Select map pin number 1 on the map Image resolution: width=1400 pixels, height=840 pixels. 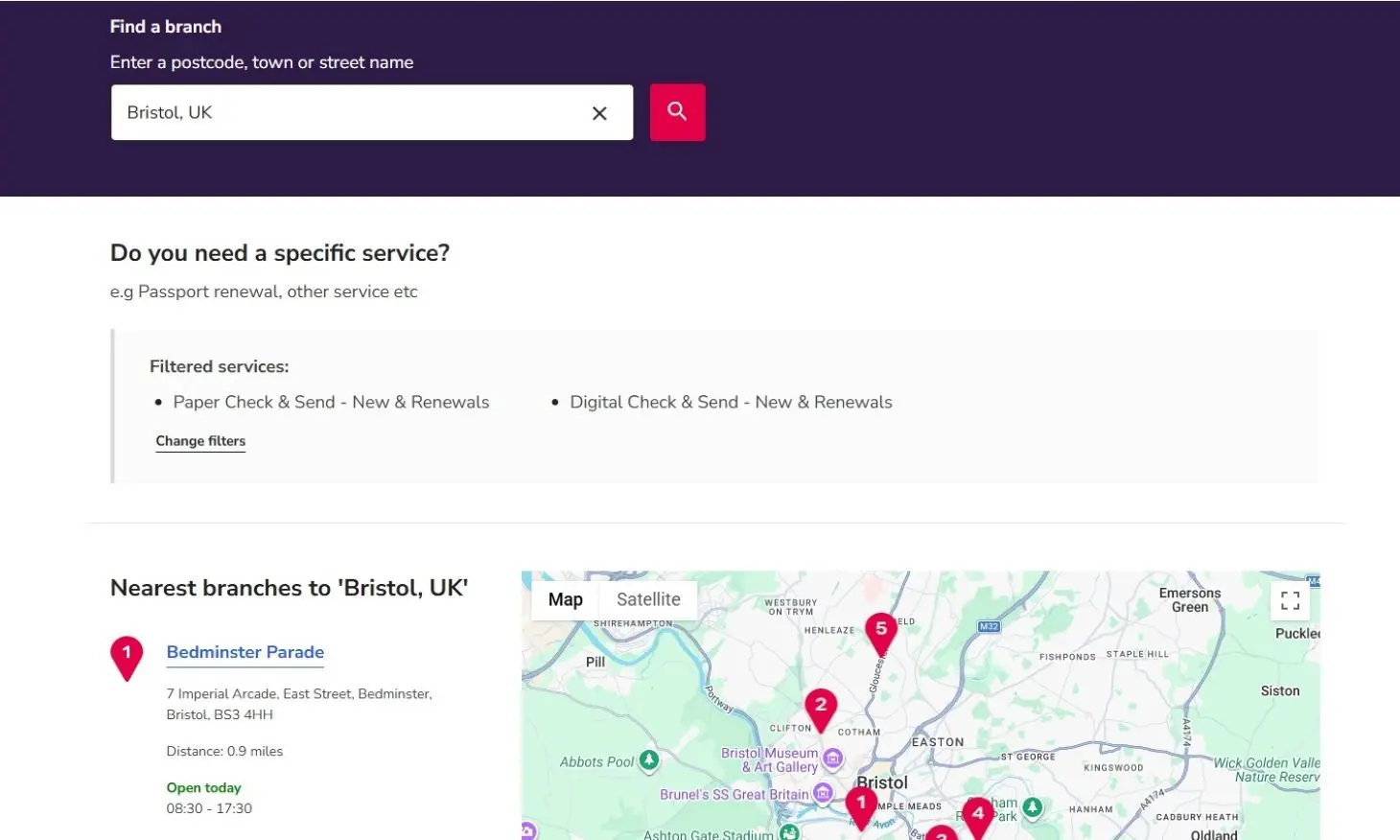tap(861, 807)
